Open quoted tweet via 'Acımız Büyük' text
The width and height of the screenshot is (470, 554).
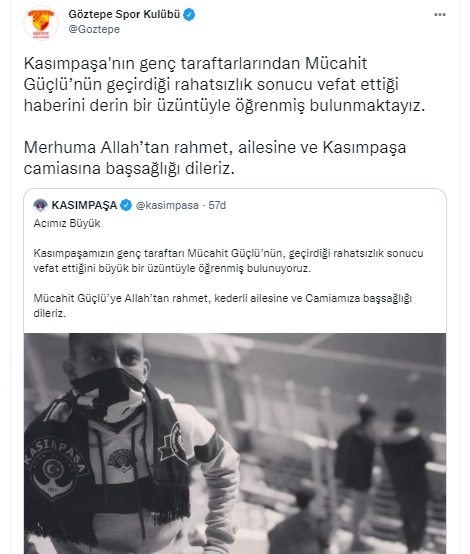[x=67, y=223]
